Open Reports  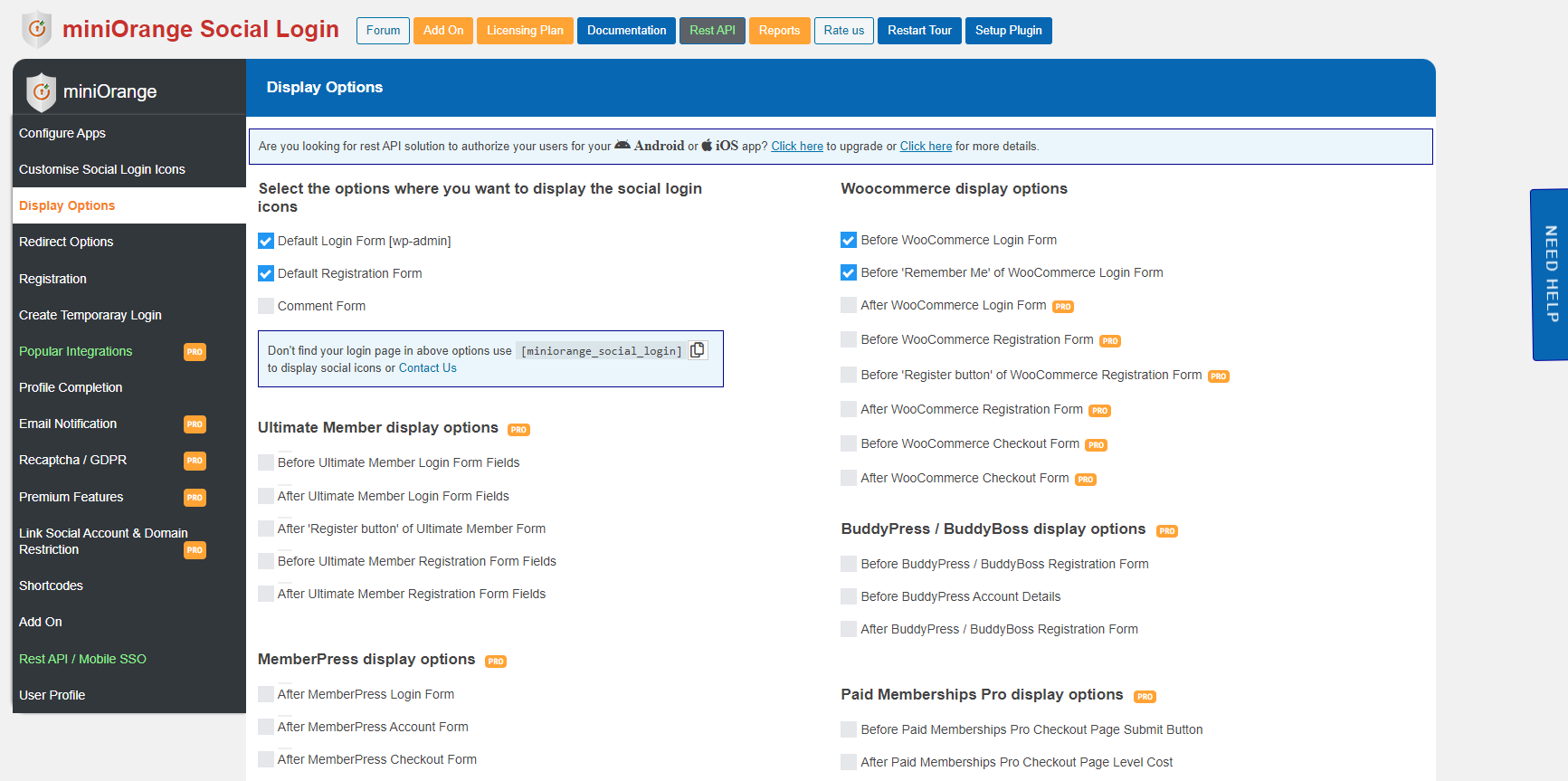pyautogui.click(x=779, y=31)
